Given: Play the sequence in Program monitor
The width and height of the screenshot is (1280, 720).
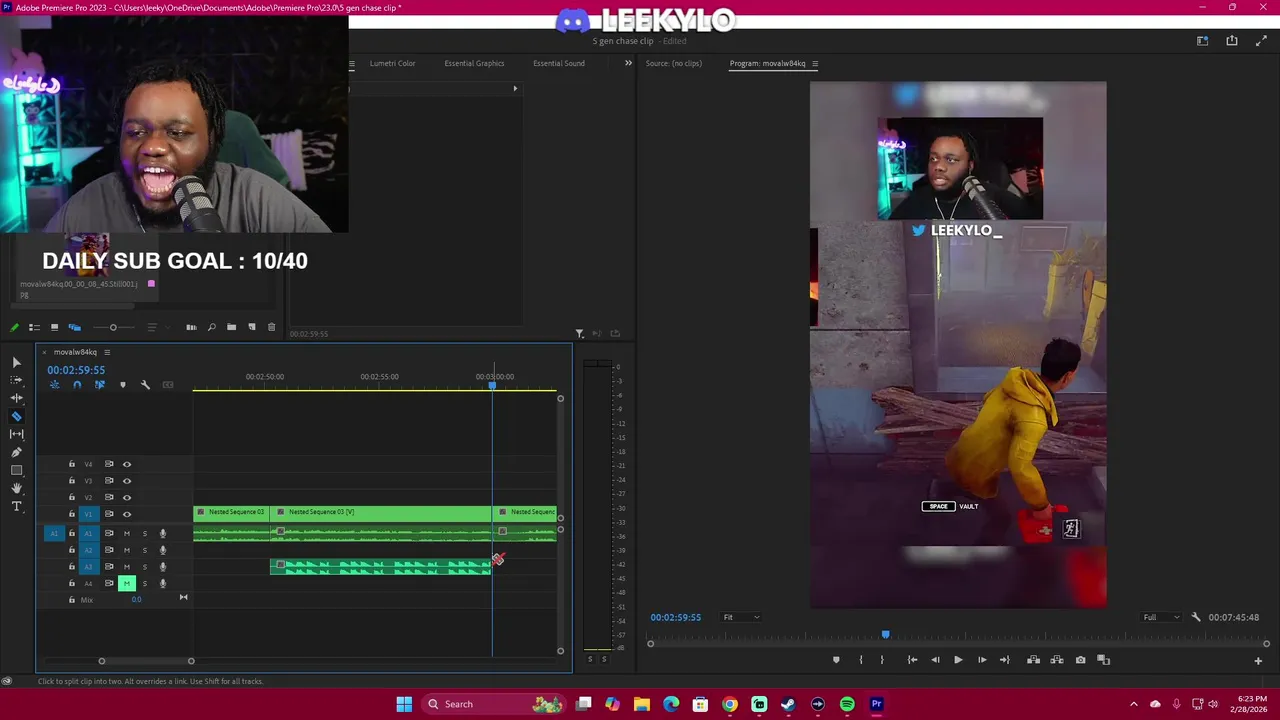Looking at the screenshot, I should [958, 660].
